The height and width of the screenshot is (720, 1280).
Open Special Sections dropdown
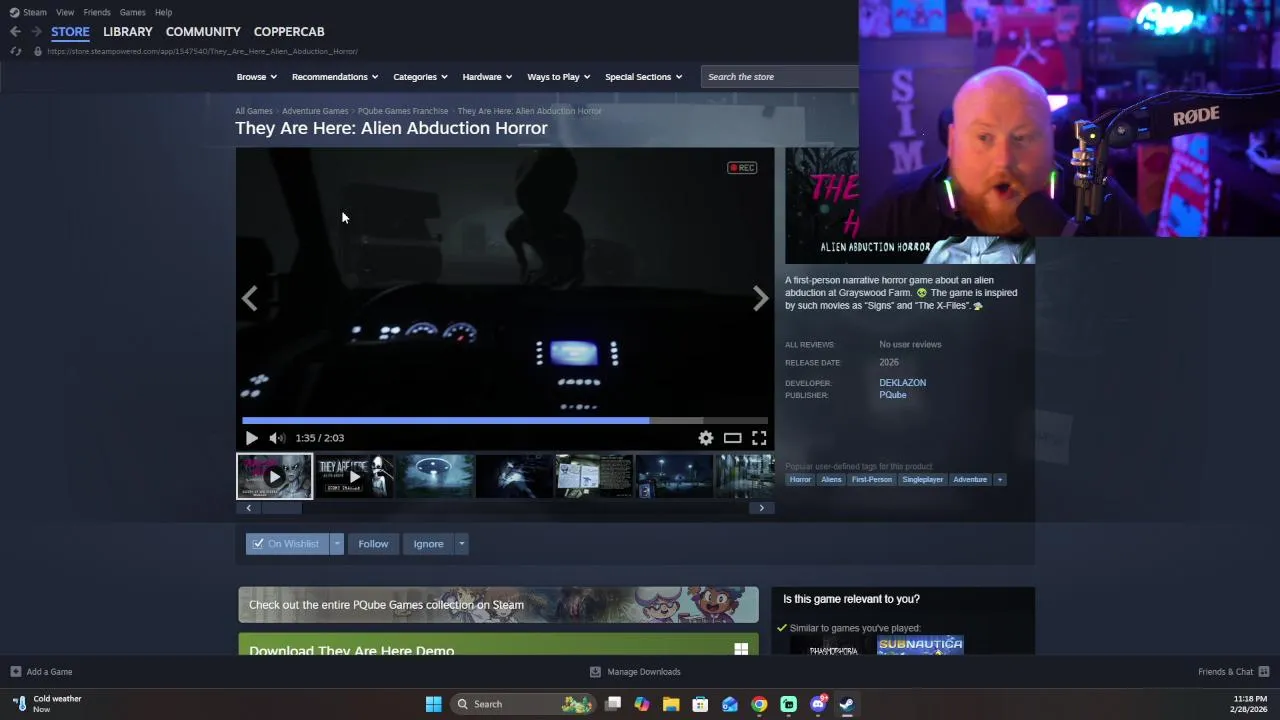coord(643,77)
